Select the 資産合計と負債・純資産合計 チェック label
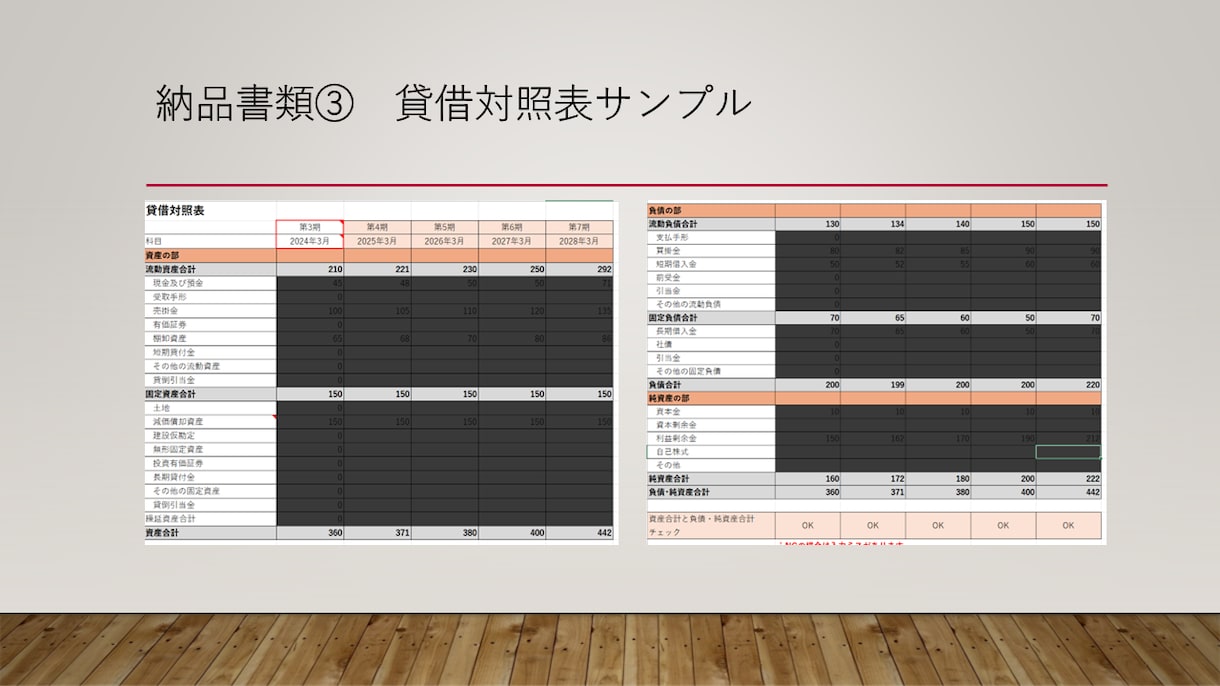 point(711,526)
